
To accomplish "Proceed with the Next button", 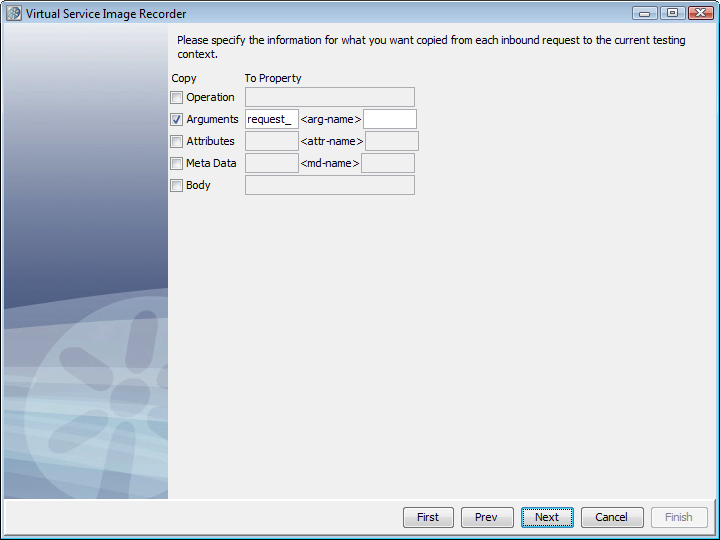I will [547, 518].
